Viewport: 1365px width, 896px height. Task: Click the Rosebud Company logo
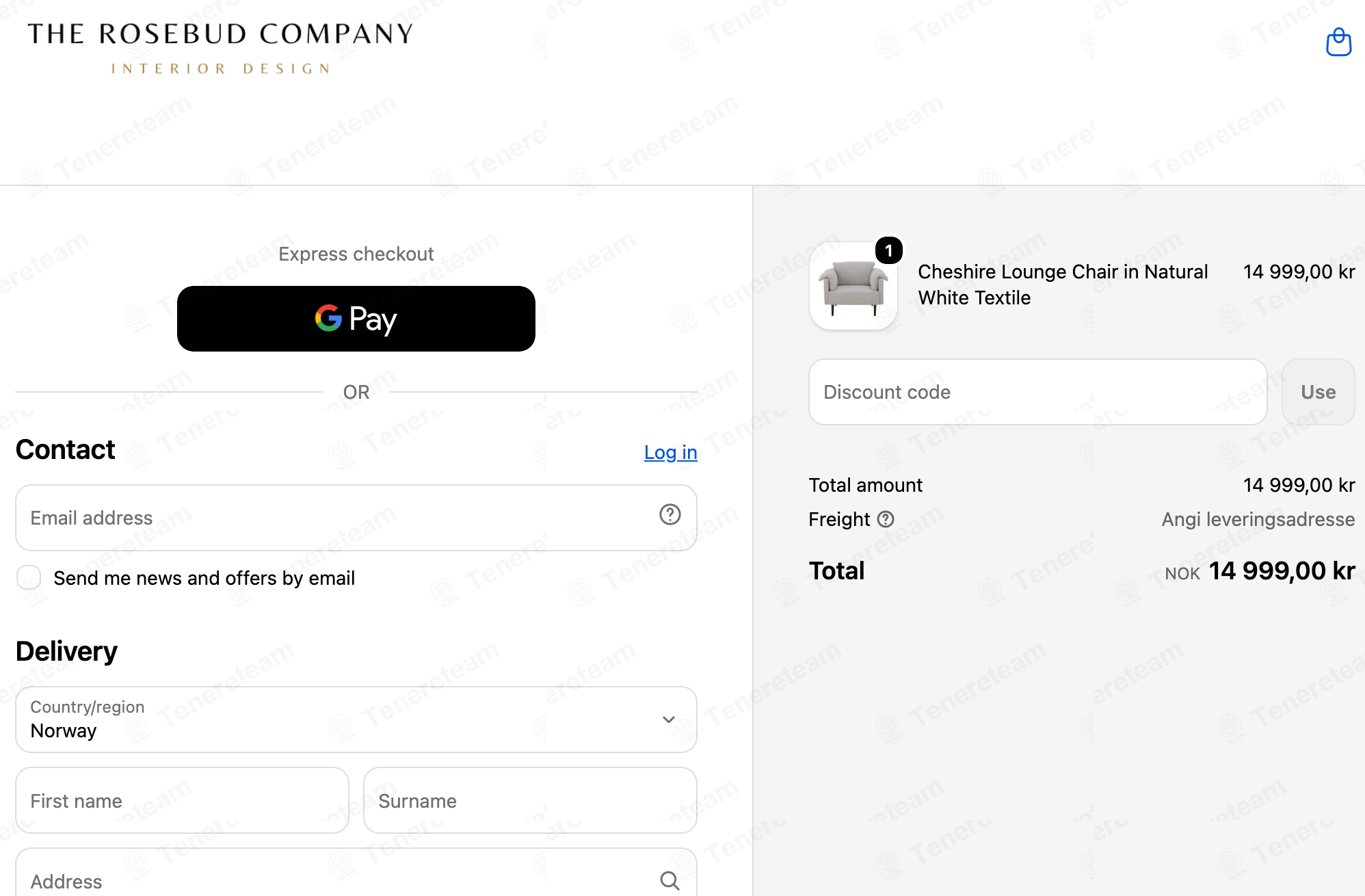220,48
